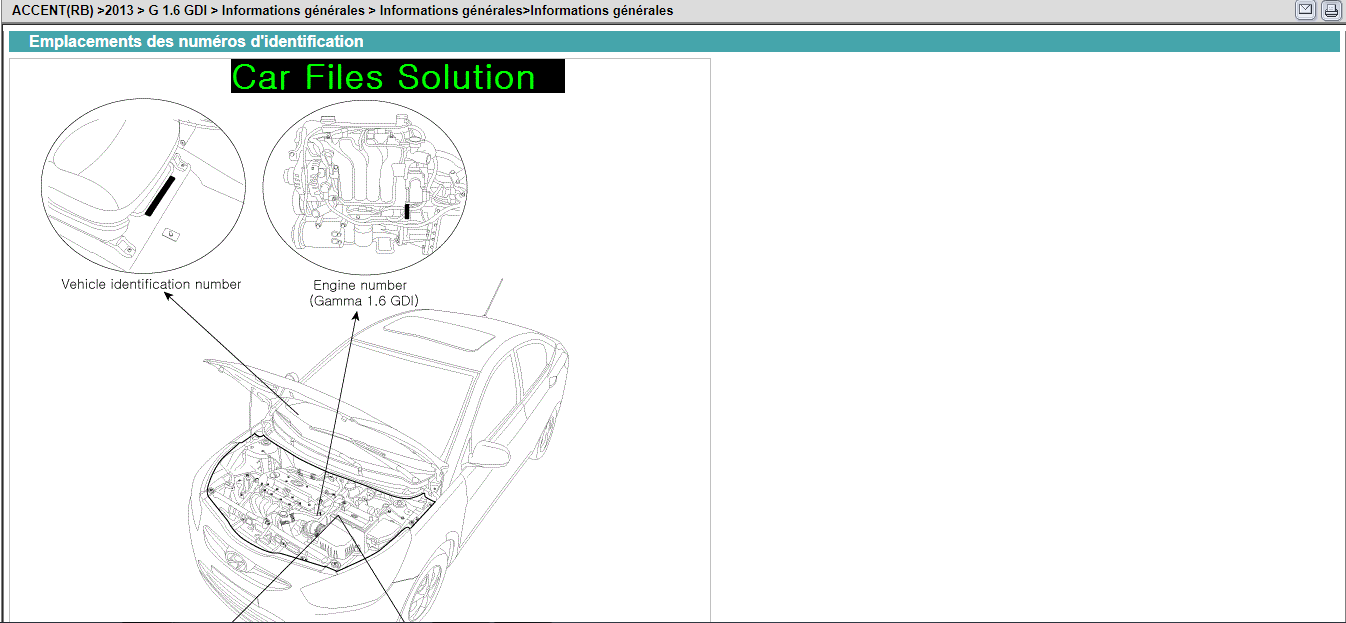The height and width of the screenshot is (623, 1346).
Task: Click the email envelope icon
Action: (1305, 10)
